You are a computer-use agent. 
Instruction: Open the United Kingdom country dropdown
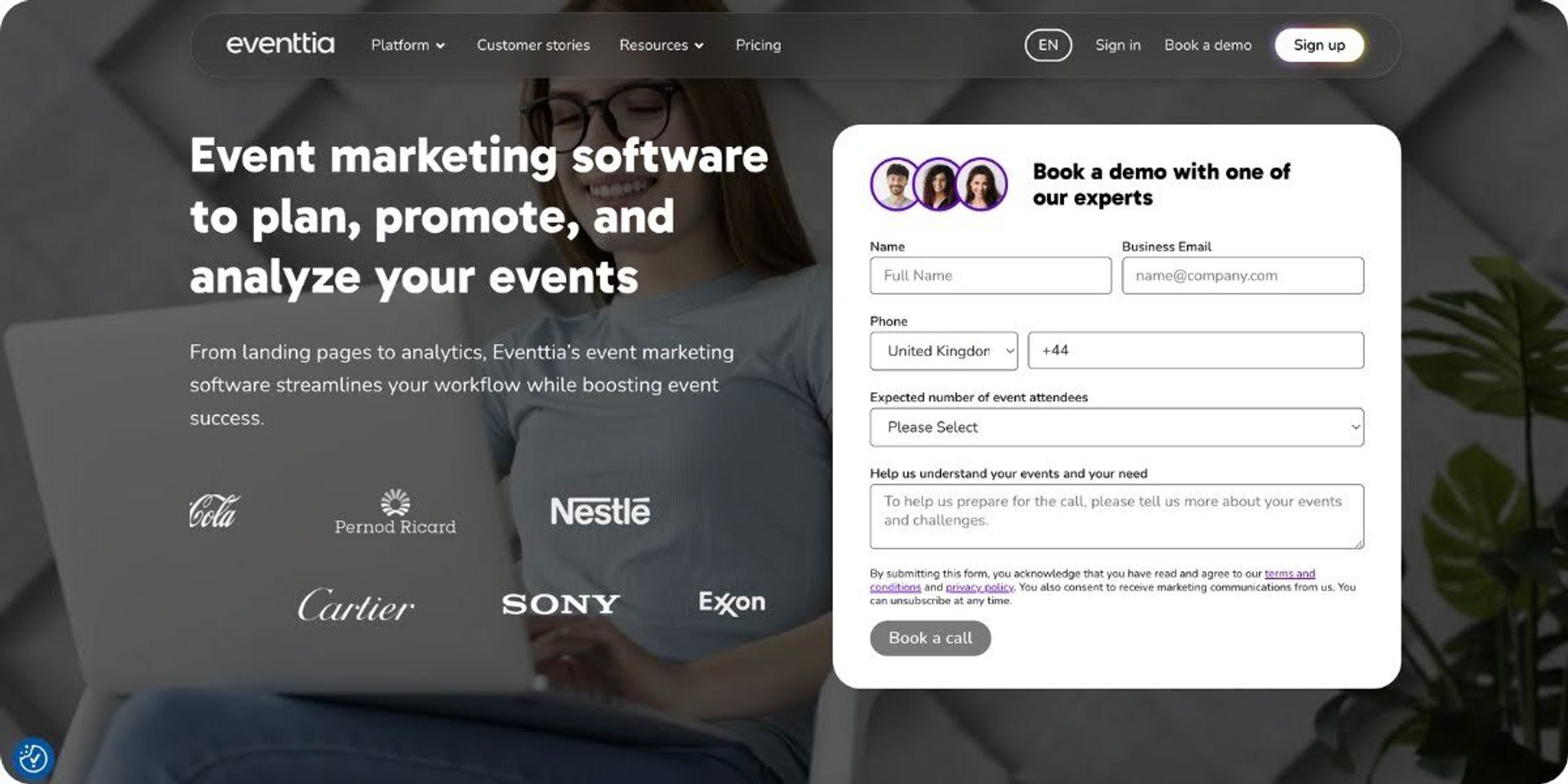click(944, 350)
